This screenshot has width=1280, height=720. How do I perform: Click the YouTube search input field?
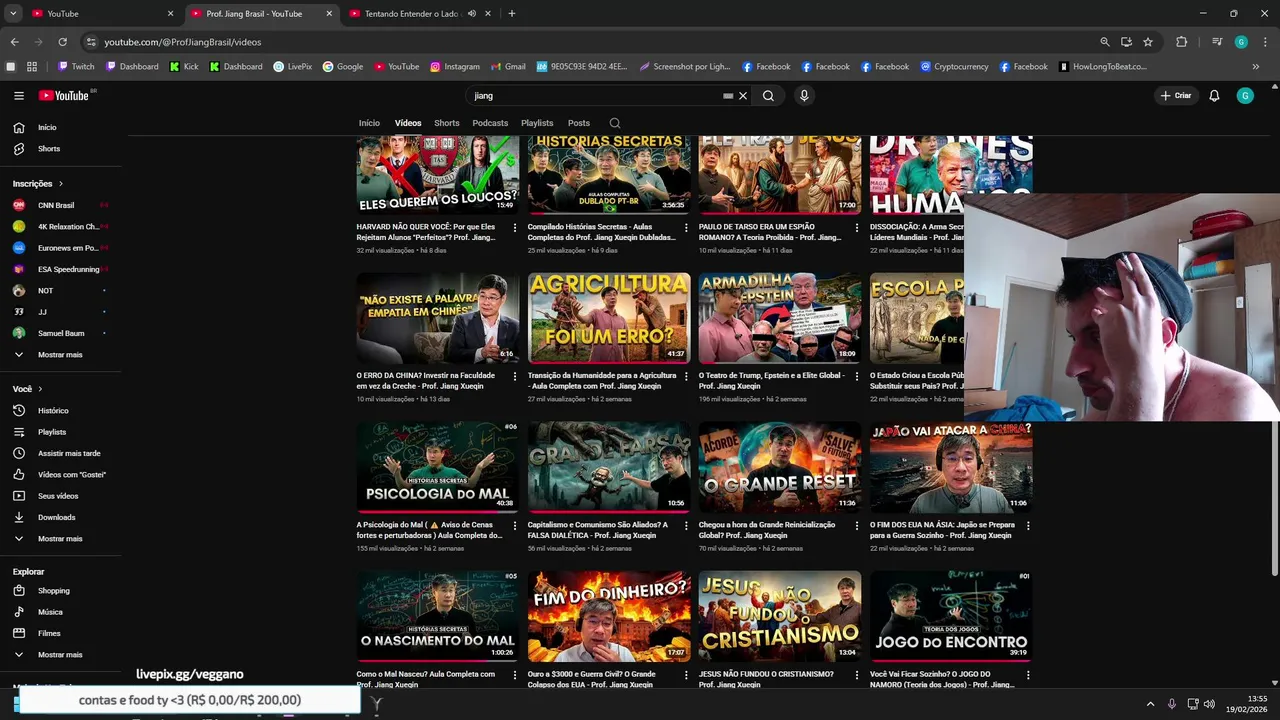tap(596, 96)
